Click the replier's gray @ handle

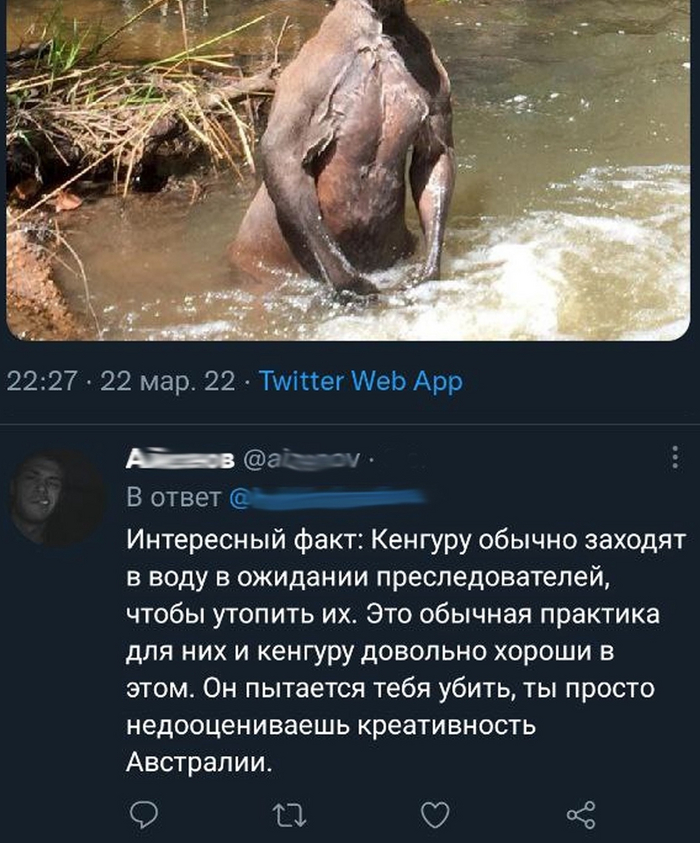(x=301, y=460)
